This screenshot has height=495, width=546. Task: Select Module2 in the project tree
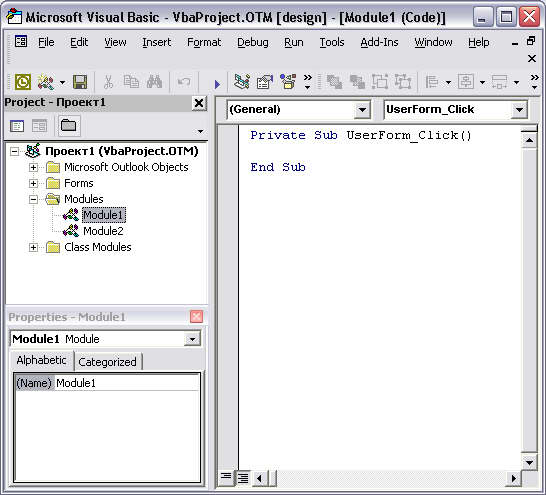coord(103,231)
